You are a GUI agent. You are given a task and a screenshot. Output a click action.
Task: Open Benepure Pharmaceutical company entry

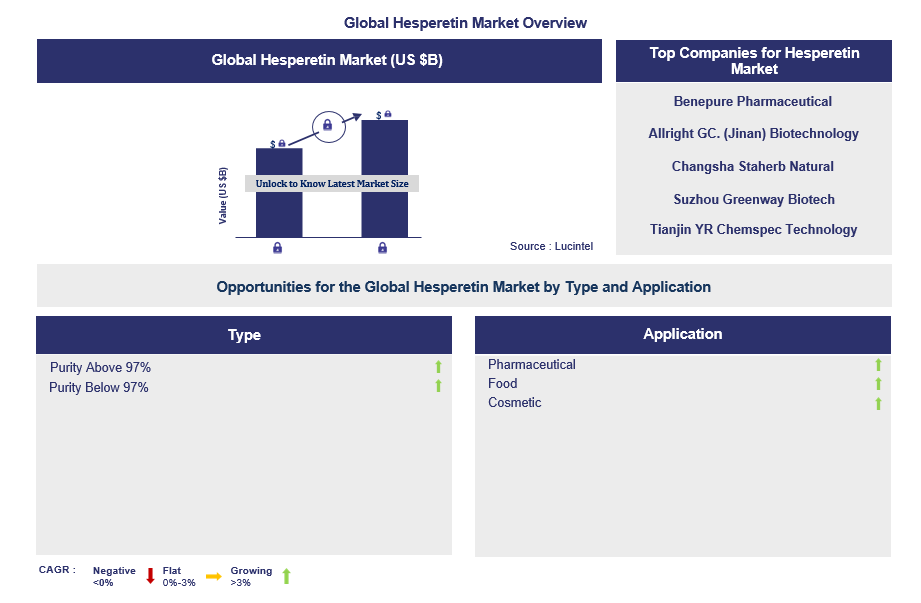753,101
